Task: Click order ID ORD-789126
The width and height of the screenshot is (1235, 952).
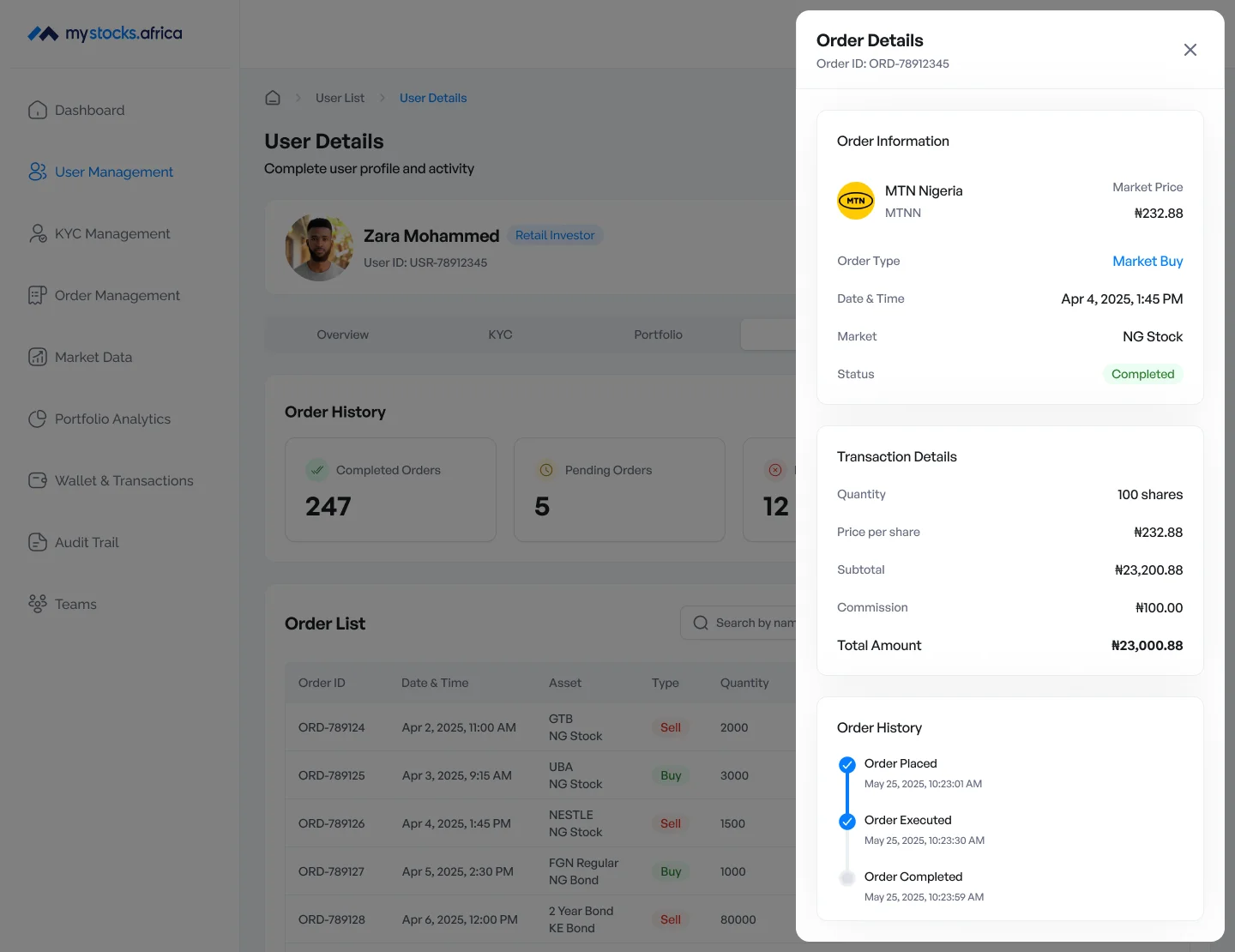Action: point(332,823)
